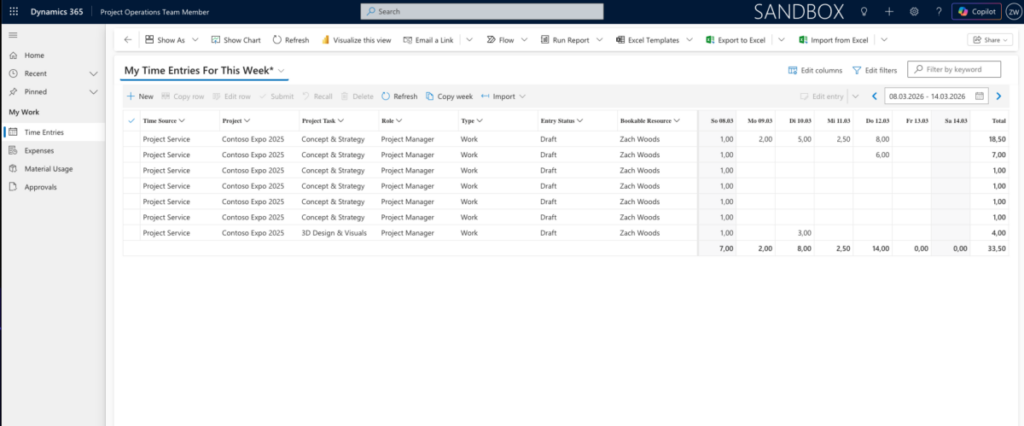Viewport: 1024px width, 426px height.
Task: Click the back arrow in command bar
Action: [127, 40]
